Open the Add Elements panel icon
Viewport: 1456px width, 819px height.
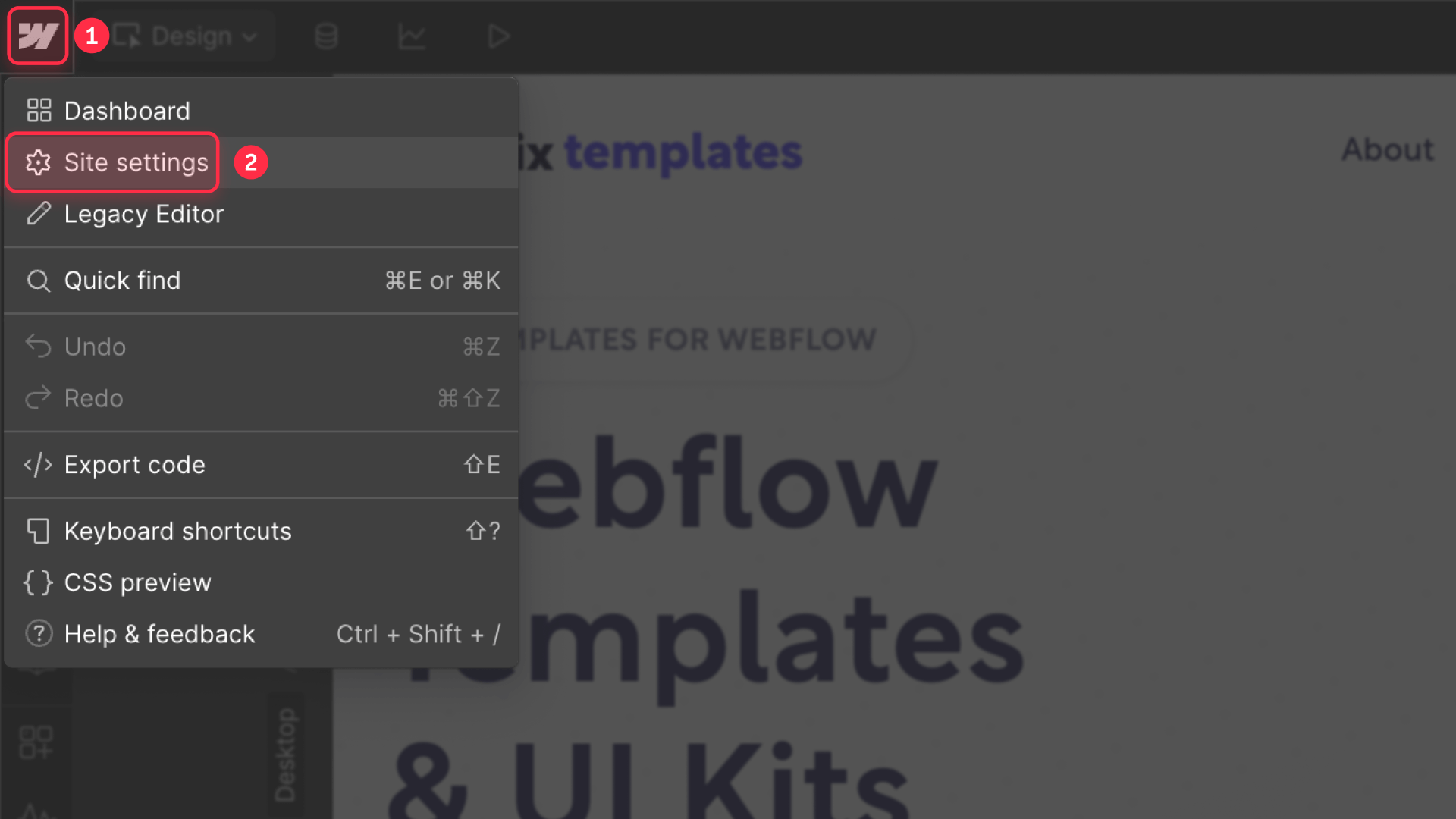(36, 743)
